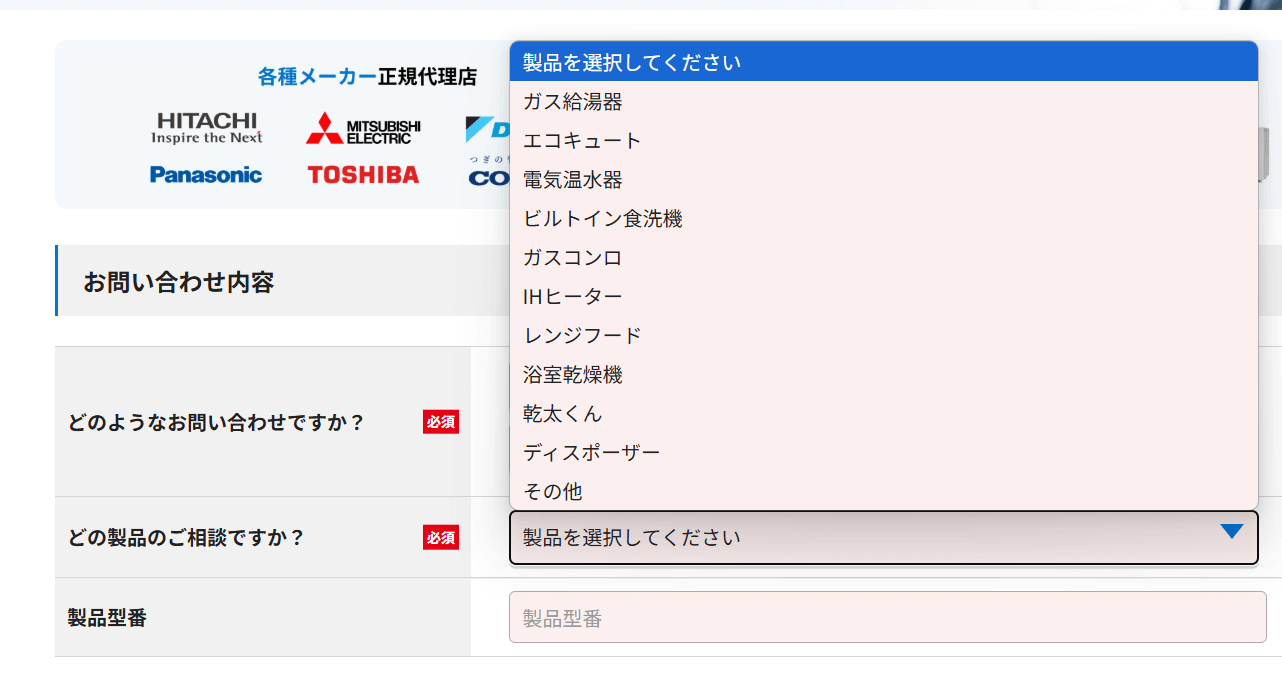Select ガス給湯器 from the product list

(572, 102)
